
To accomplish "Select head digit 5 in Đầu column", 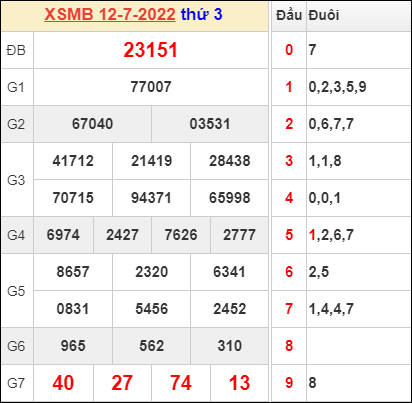I will pyautogui.click(x=289, y=235).
